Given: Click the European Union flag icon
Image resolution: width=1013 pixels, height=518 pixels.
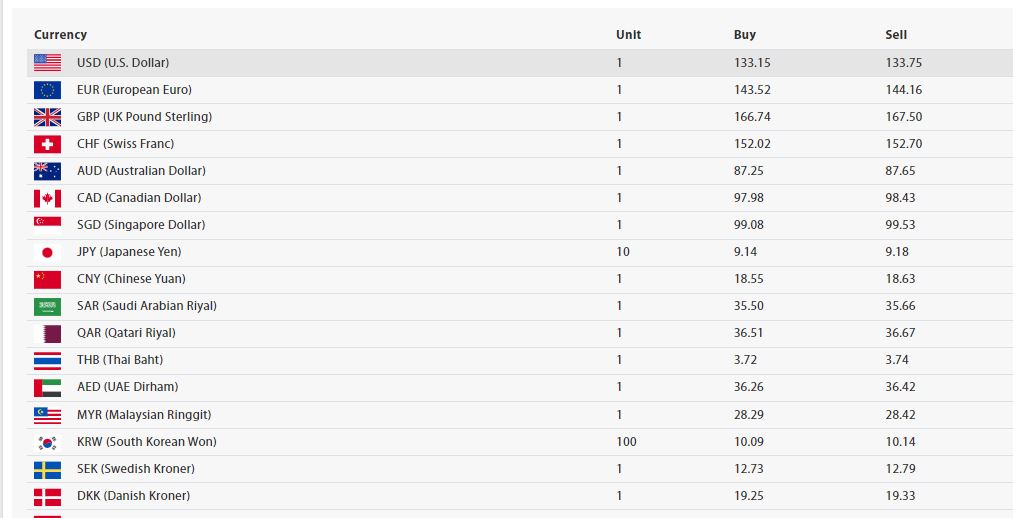Looking at the screenshot, I should point(47,90).
